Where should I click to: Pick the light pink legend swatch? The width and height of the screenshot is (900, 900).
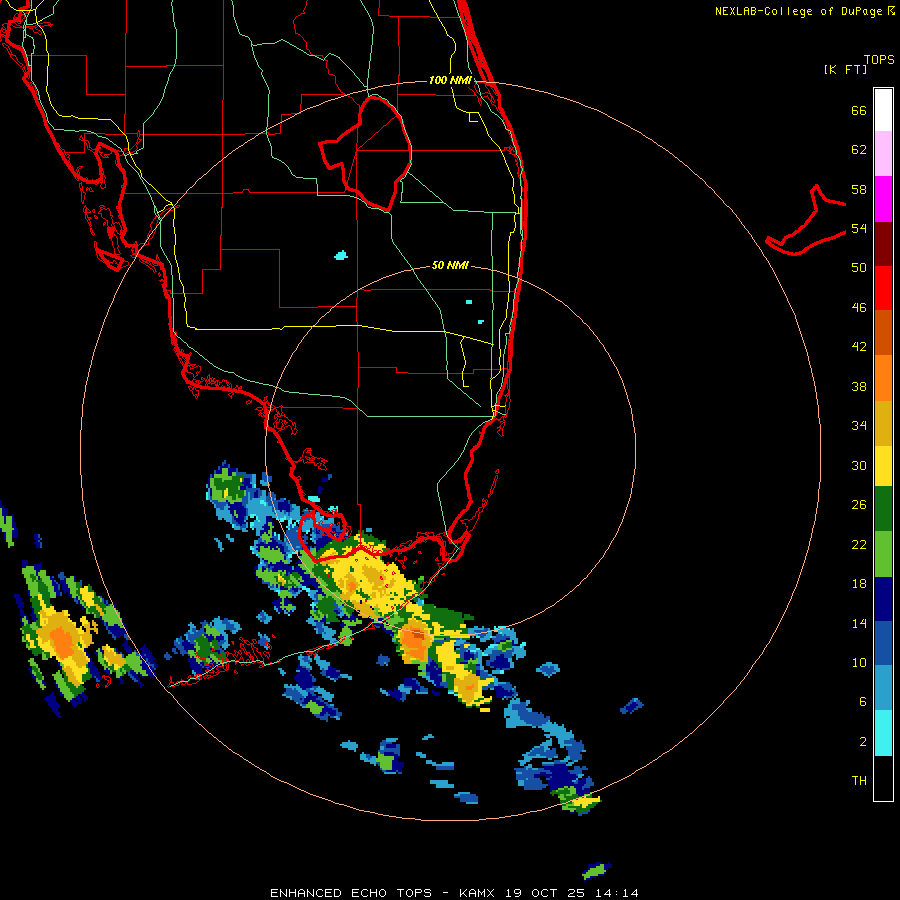(x=883, y=154)
